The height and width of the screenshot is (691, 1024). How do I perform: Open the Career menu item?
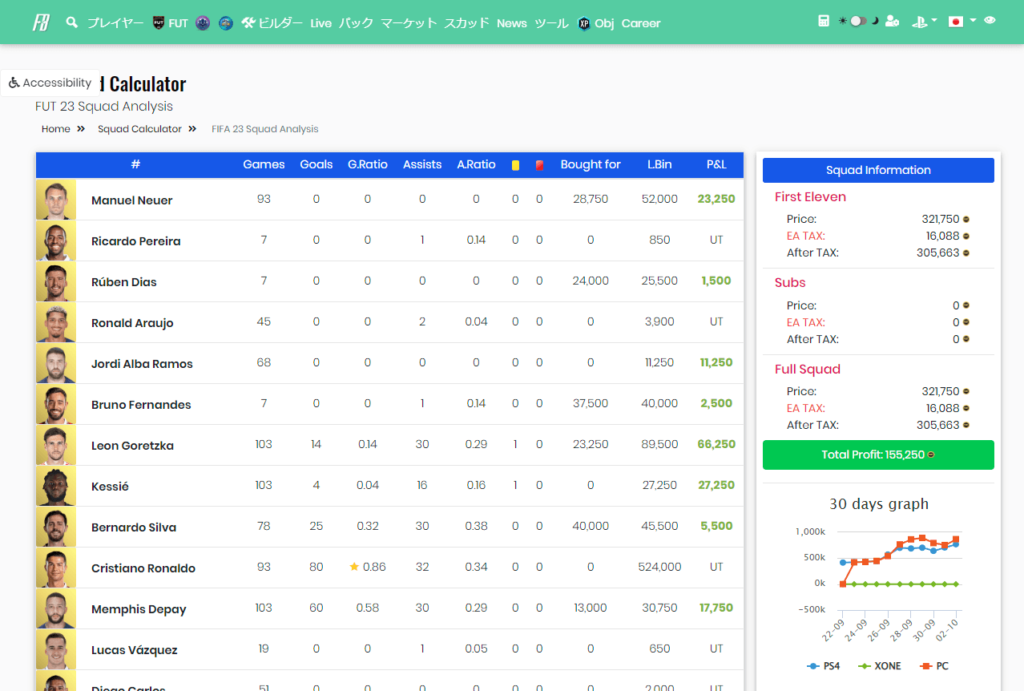[x=641, y=23]
